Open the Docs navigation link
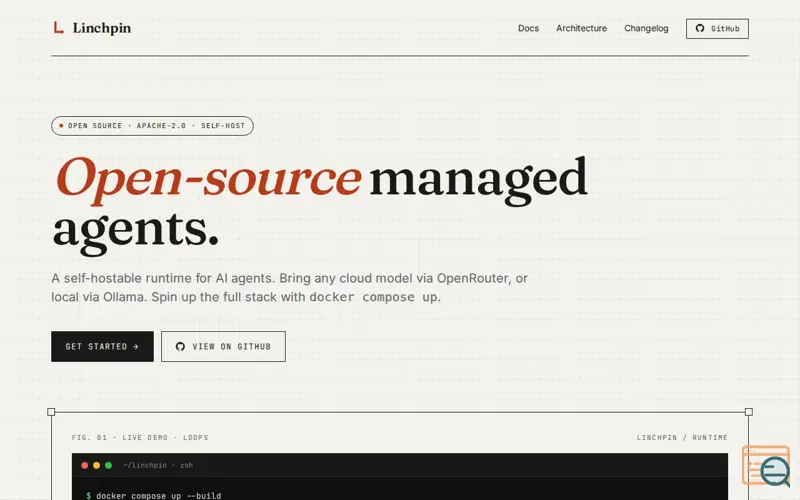800x500 pixels. [x=528, y=29]
